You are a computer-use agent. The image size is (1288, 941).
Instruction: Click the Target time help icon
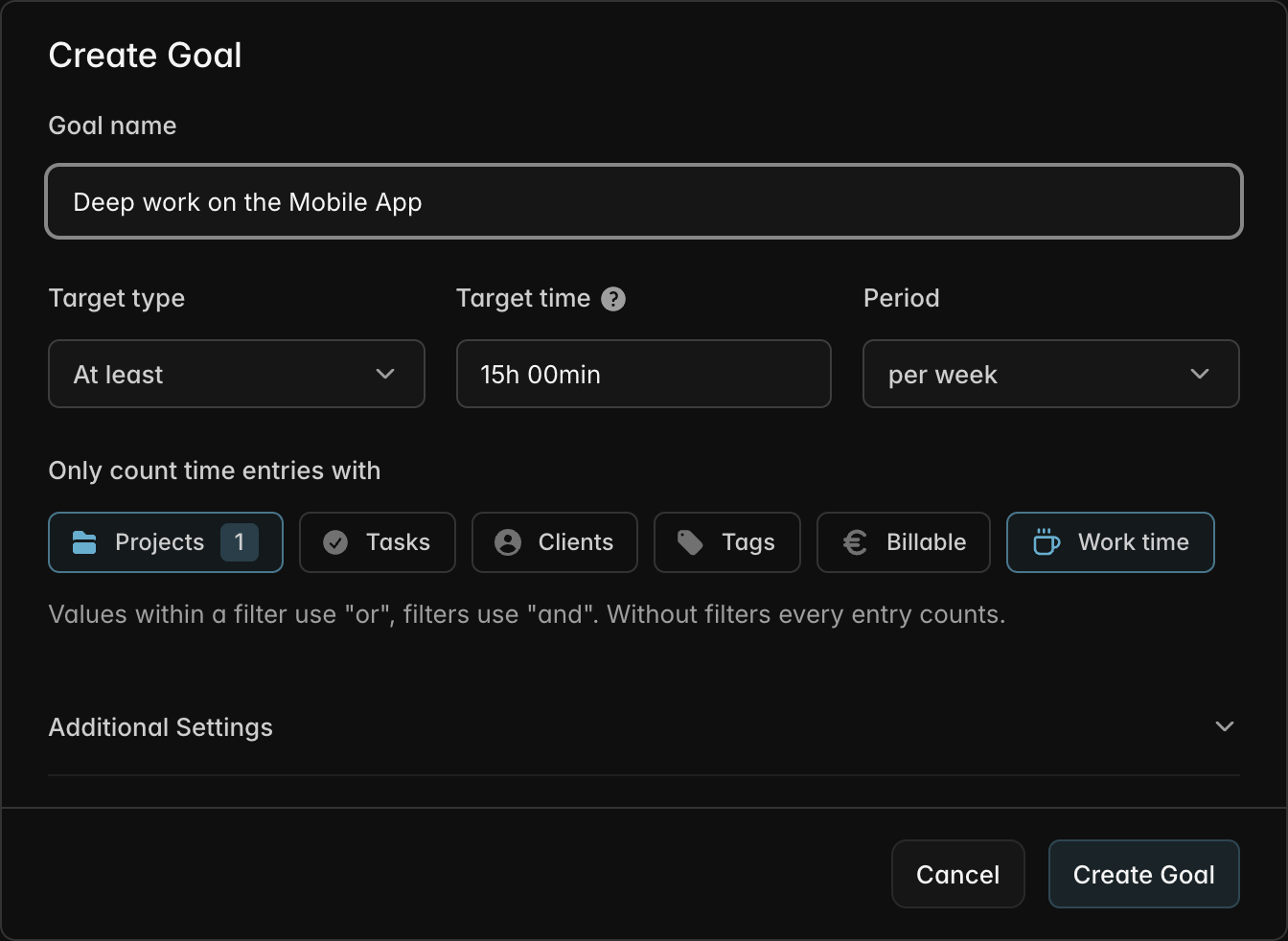(x=613, y=299)
